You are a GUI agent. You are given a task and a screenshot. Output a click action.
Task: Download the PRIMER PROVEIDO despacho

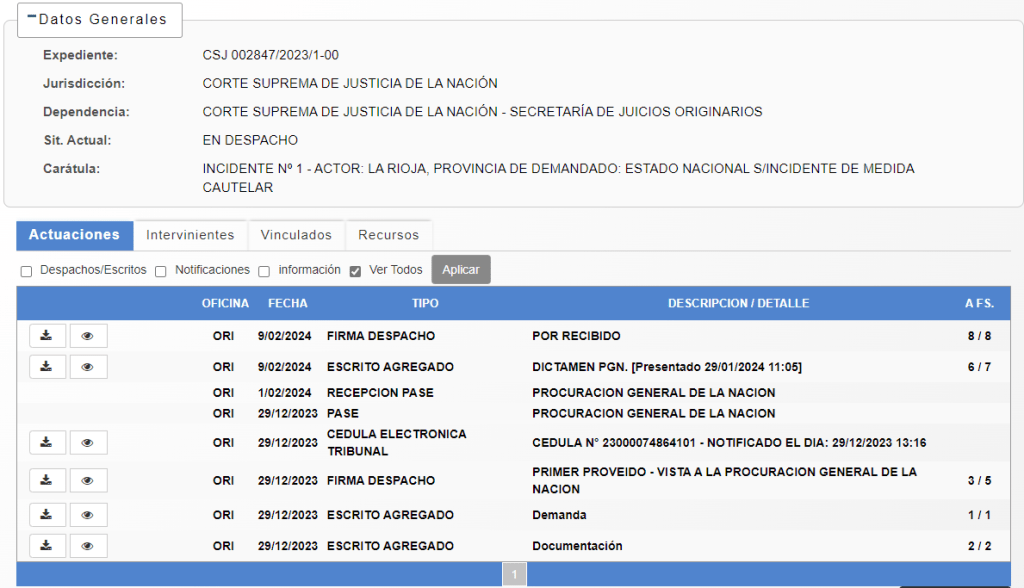(47, 480)
